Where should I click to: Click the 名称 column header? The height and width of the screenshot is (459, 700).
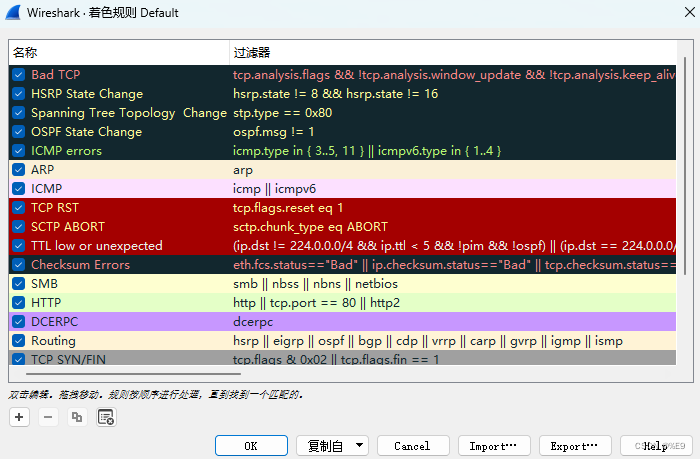(119, 53)
